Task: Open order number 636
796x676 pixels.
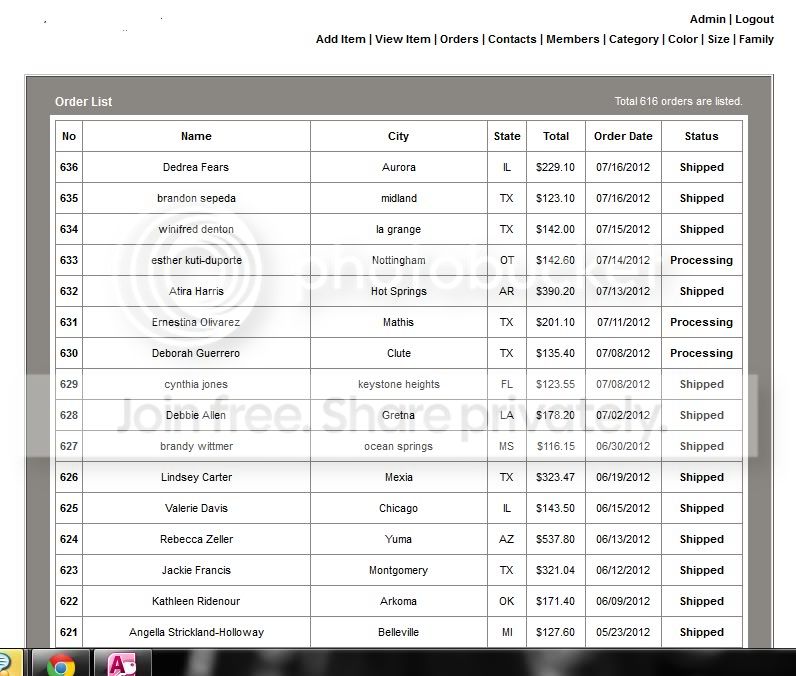Action: (x=69, y=167)
